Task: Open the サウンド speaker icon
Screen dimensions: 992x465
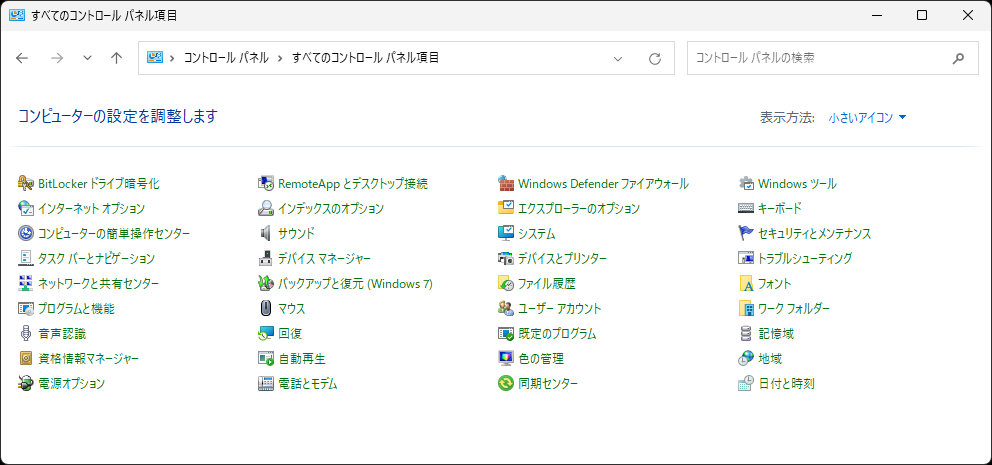Action: pos(266,234)
